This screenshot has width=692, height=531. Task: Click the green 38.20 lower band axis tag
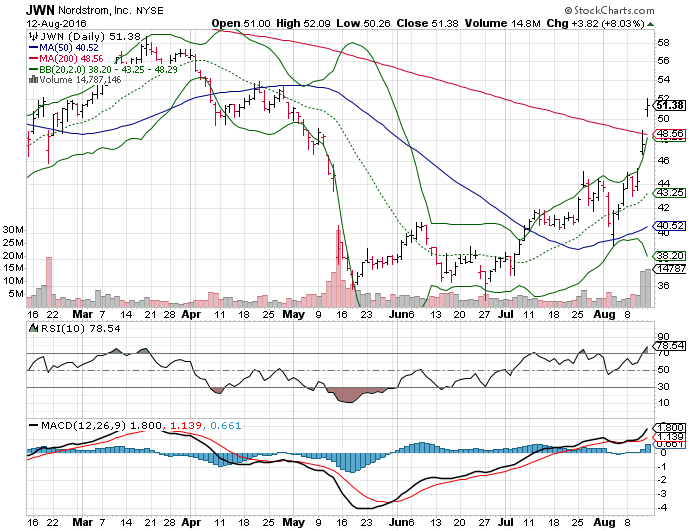click(x=669, y=256)
